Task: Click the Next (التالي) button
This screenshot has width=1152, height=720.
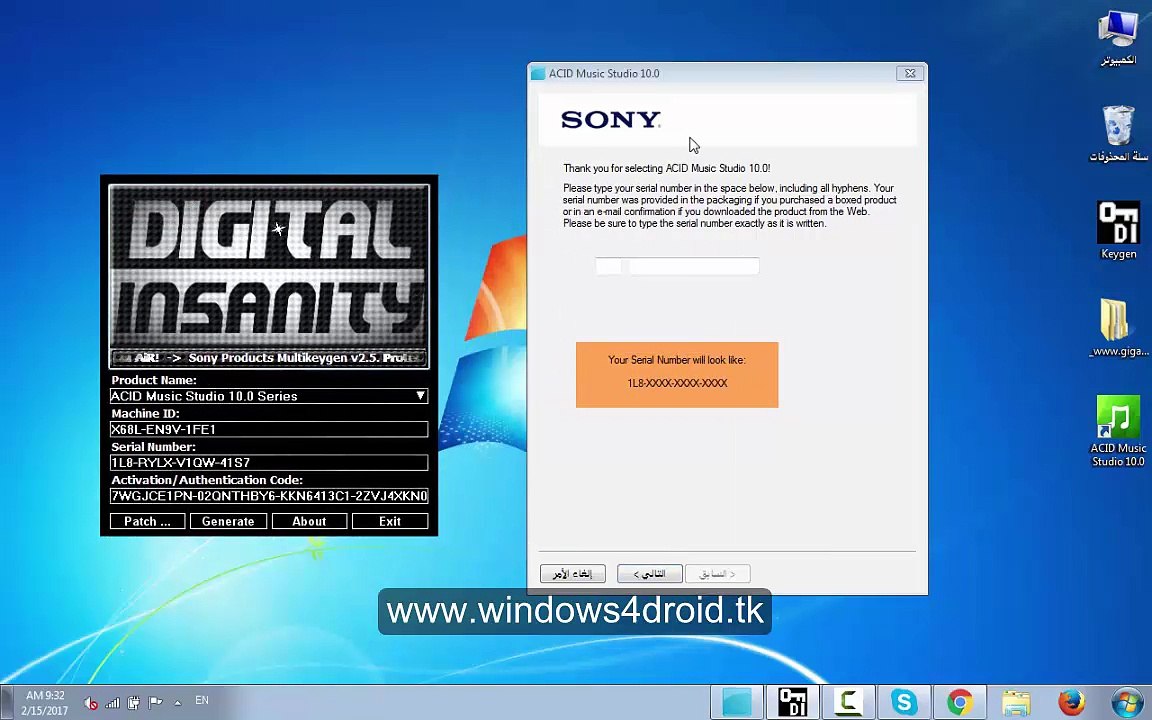Action: click(649, 574)
